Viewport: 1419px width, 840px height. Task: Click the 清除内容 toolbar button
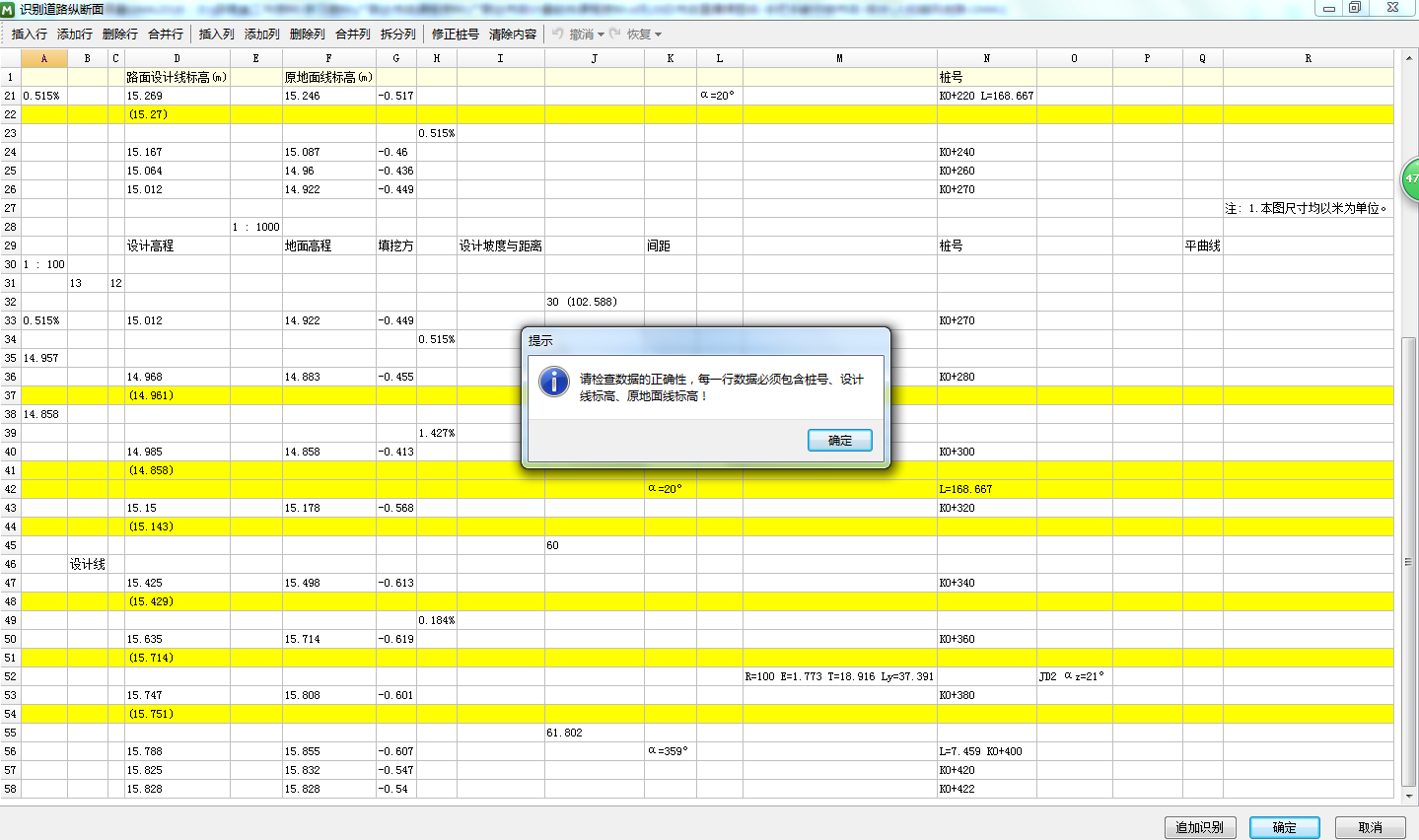coord(513,34)
